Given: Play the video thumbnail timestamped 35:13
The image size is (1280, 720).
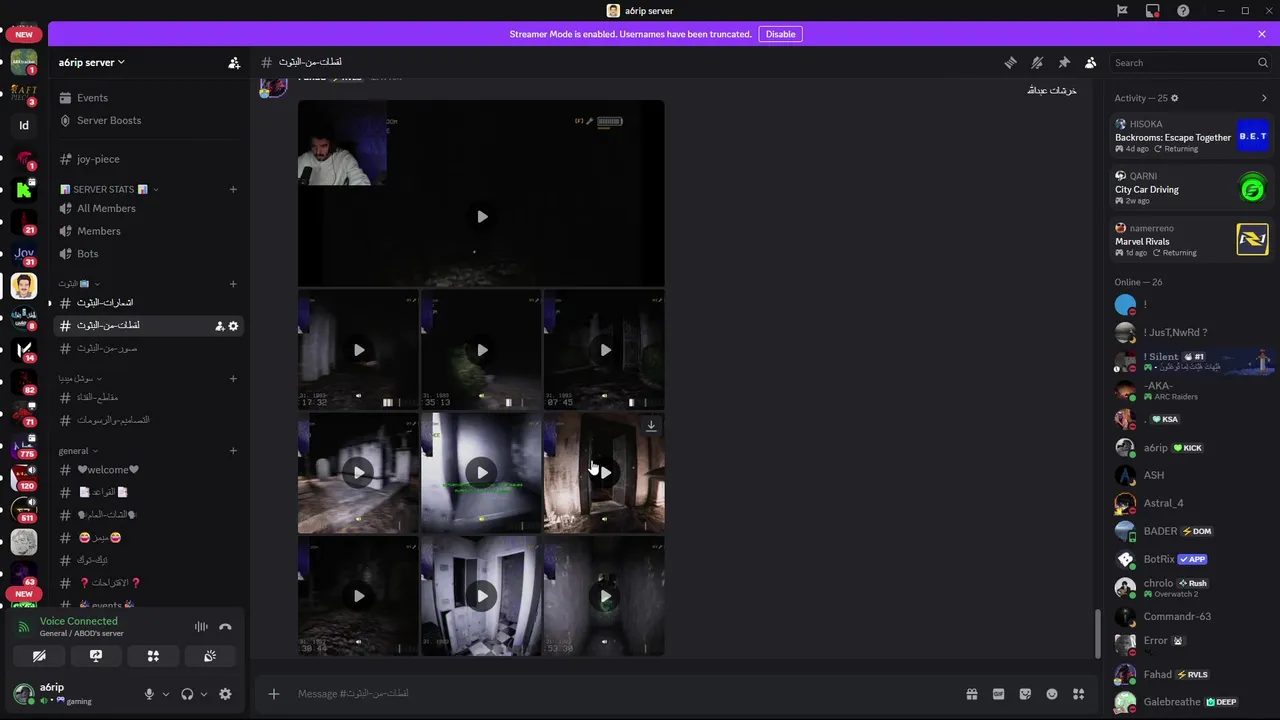Looking at the screenshot, I should tap(482, 350).
